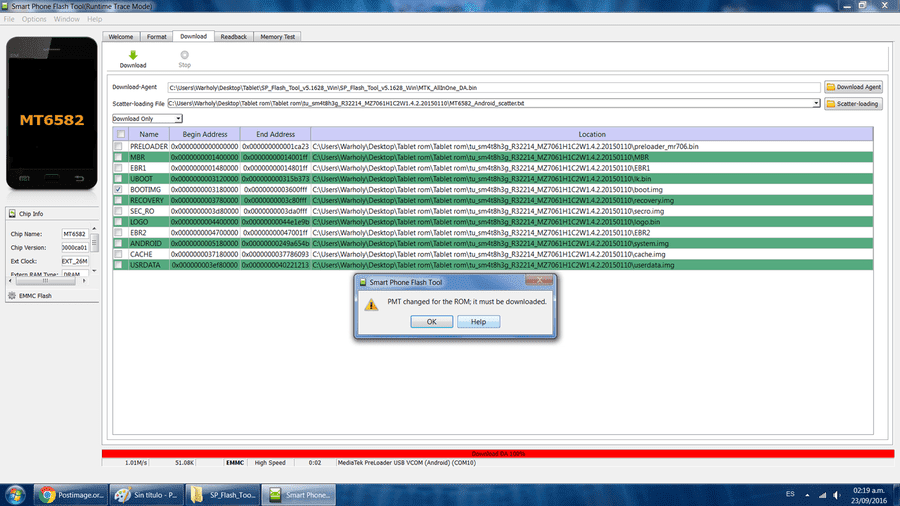Open the Help menu

point(95,19)
